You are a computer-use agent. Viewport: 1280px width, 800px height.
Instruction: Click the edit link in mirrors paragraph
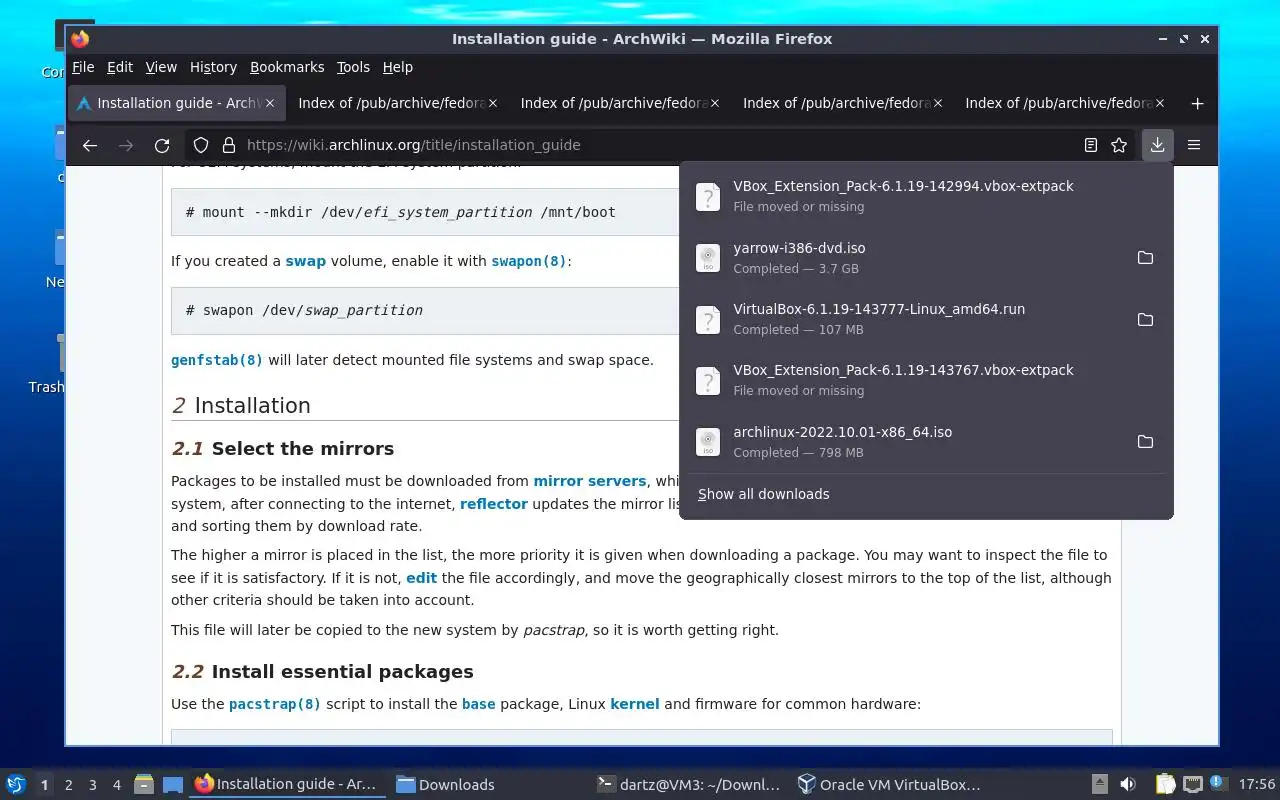tap(421, 578)
